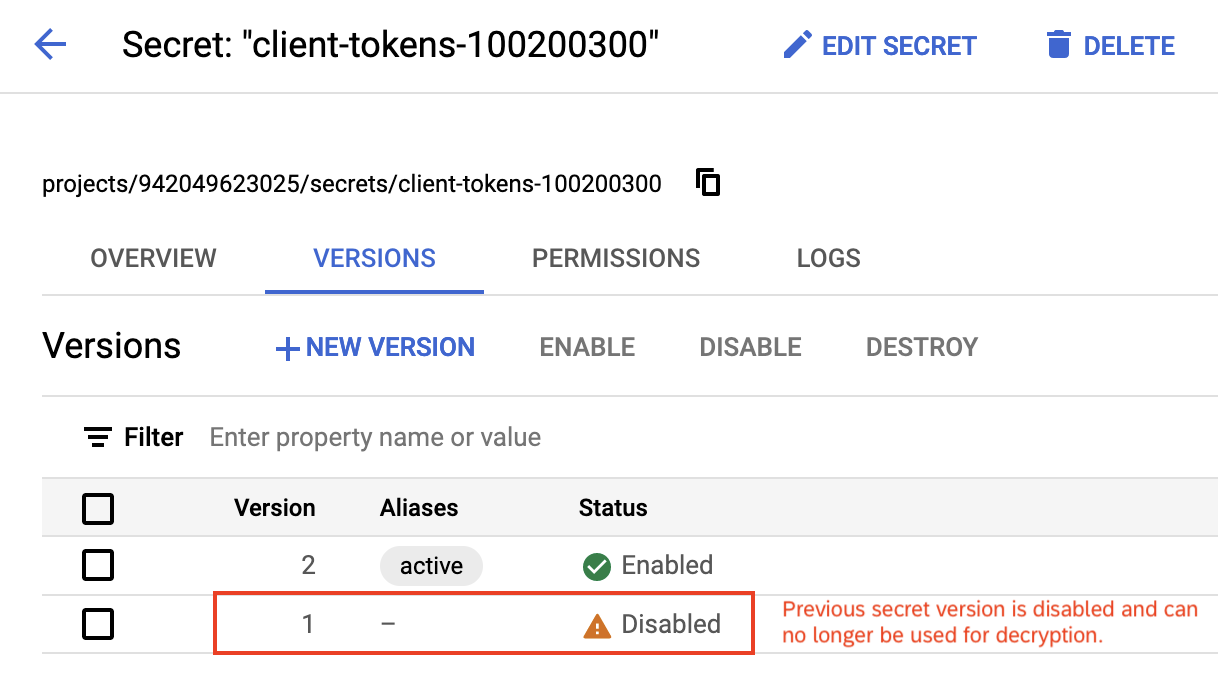This screenshot has height=680, width=1218.
Task: Click the back arrow next to secret title
Action: 48,45
